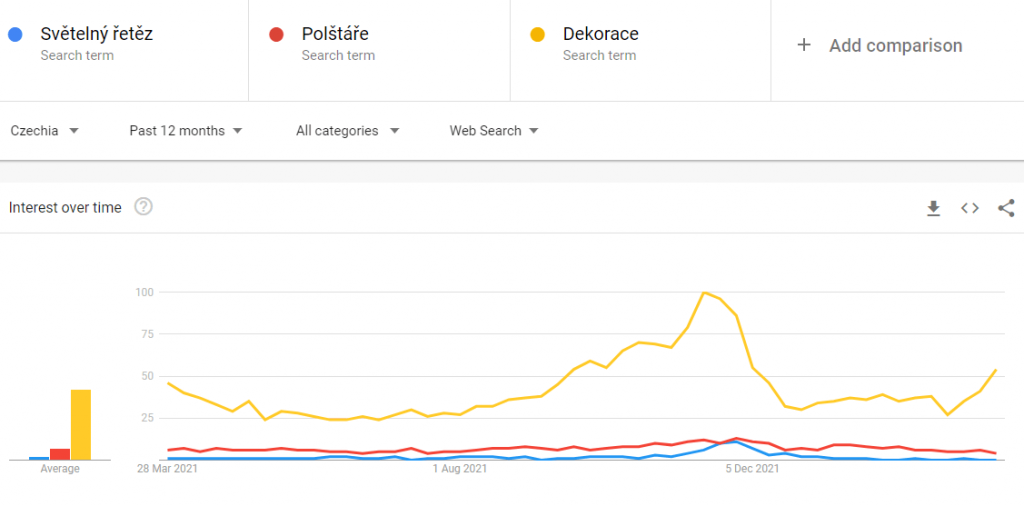Click the plus icon to add comparison
This screenshot has height=506, width=1024.
803,45
